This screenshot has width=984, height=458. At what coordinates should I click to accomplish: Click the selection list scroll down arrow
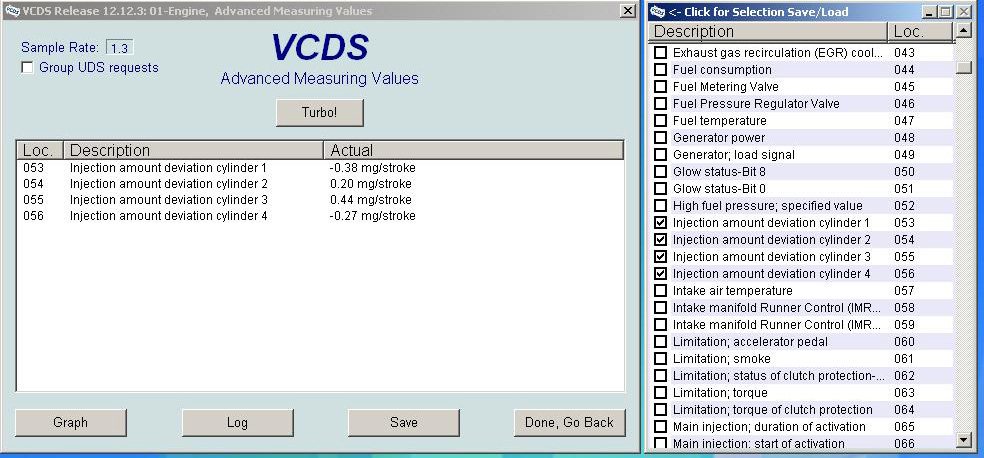click(963, 441)
